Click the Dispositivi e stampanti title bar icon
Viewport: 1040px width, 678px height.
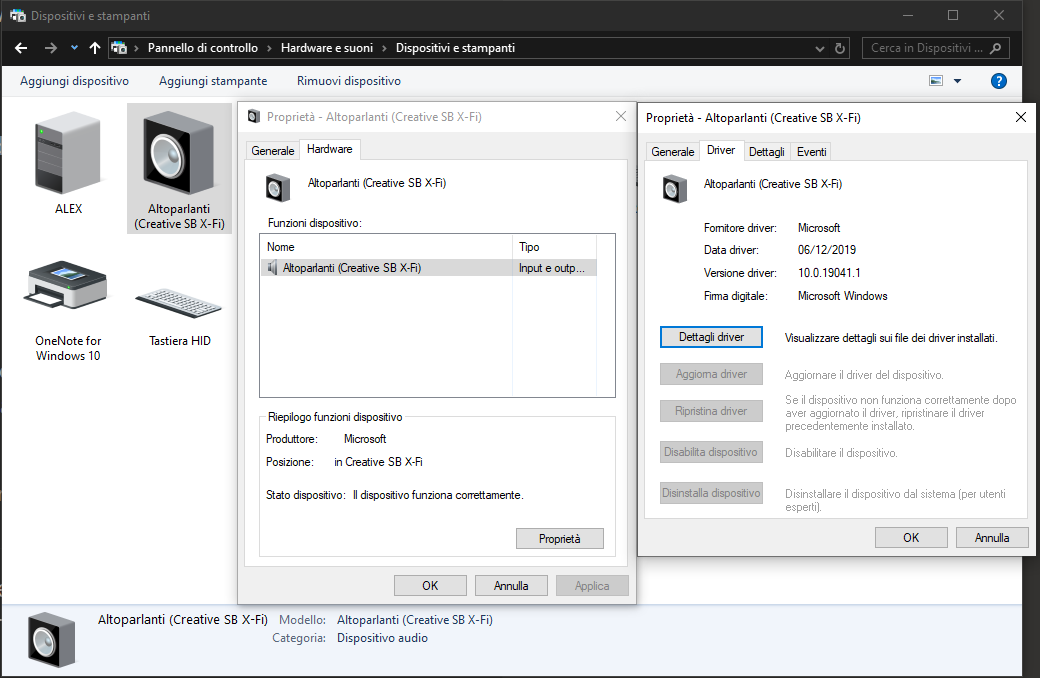(x=18, y=15)
